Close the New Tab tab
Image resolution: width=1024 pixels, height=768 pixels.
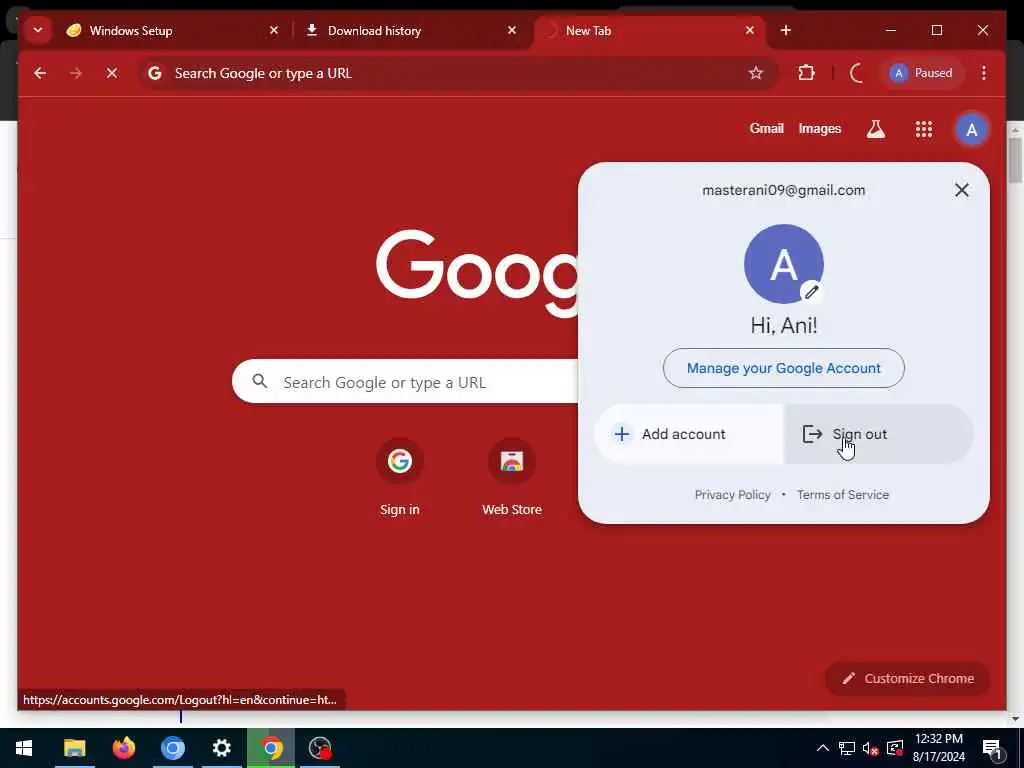pyautogui.click(x=750, y=30)
